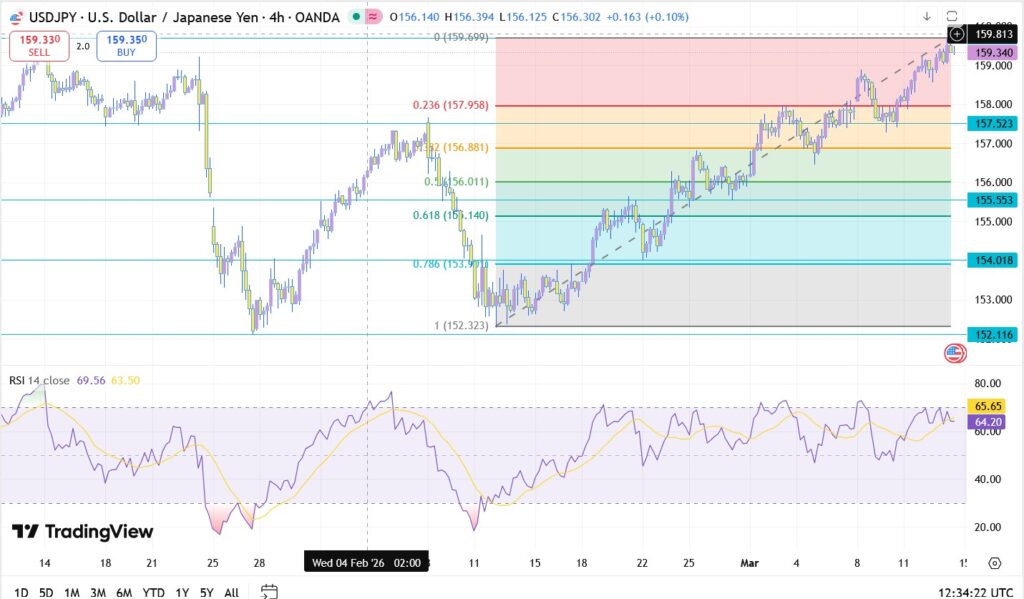1024x599 pixels.
Task: Click the TradingView logo
Action: click(x=83, y=532)
